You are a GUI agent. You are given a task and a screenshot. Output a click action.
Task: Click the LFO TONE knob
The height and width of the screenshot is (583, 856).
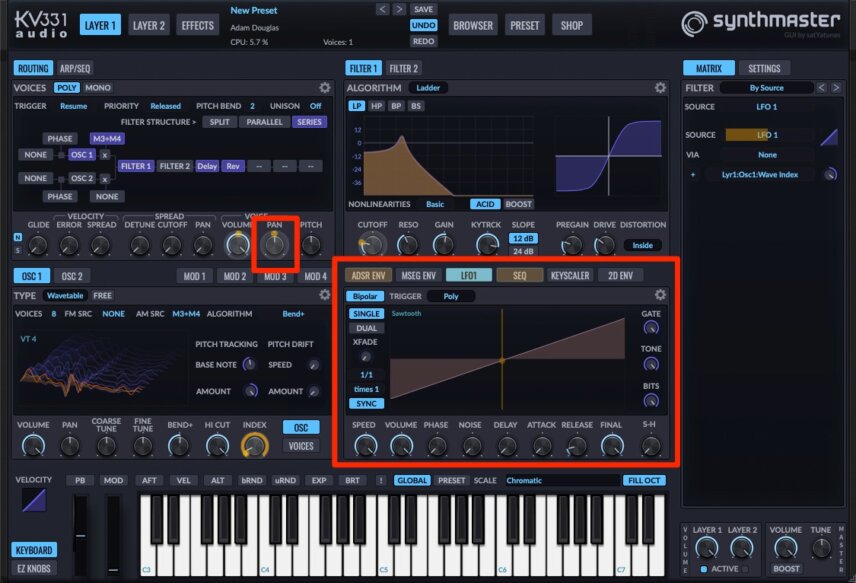pyautogui.click(x=650, y=364)
